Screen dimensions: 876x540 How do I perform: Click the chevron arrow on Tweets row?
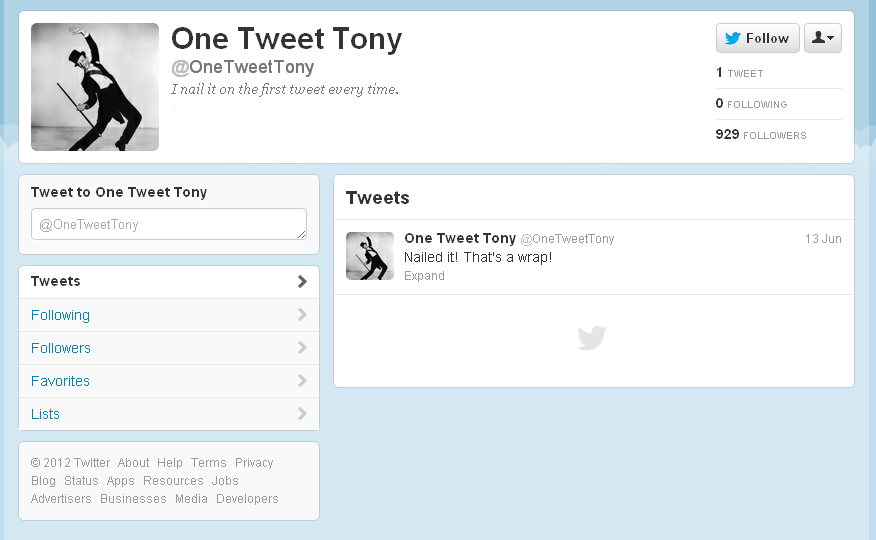coord(302,281)
